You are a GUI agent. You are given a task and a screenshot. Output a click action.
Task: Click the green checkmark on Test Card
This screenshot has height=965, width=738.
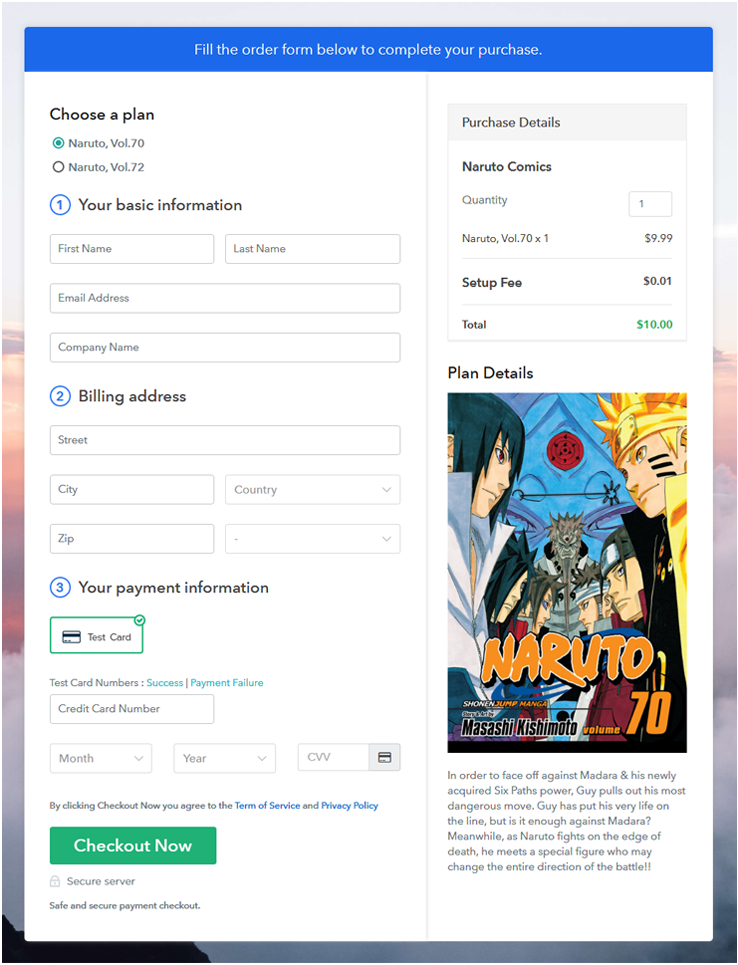[140, 620]
